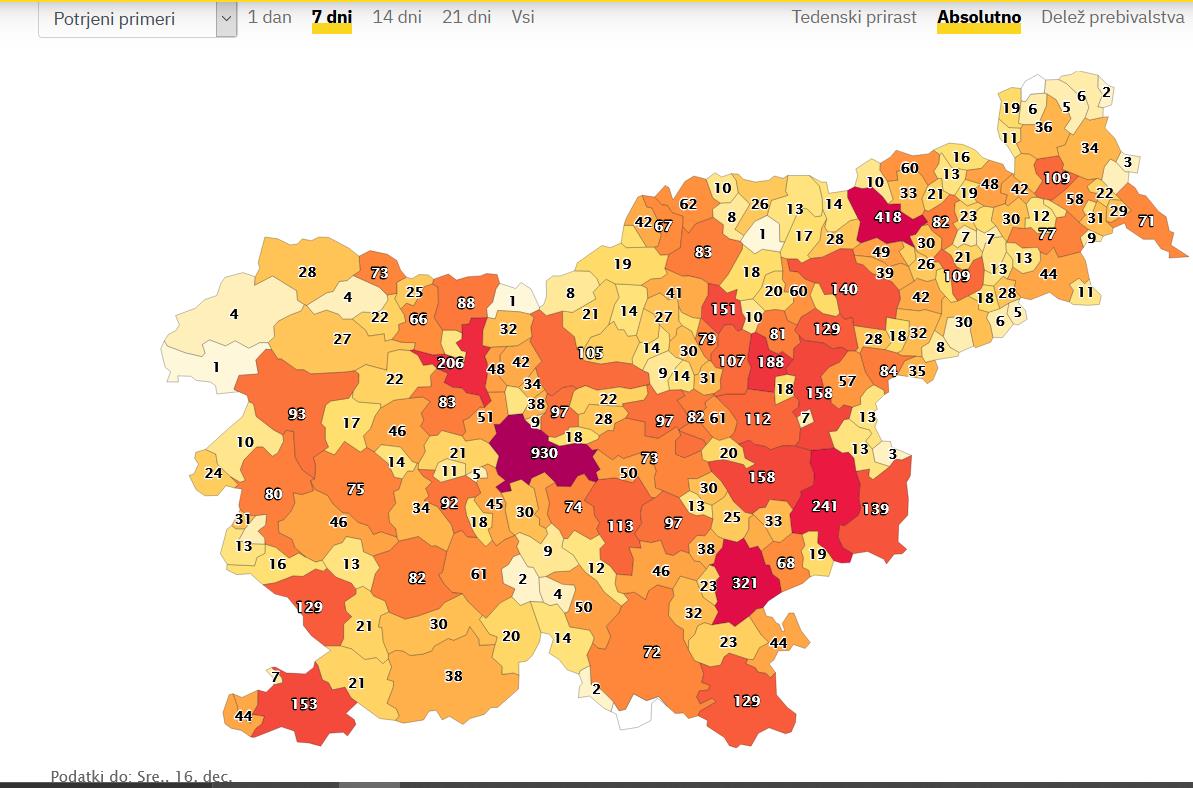This screenshot has height=788, width=1193.
Task: Click the map area marked 84
Action: pyautogui.click(x=888, y=370)
